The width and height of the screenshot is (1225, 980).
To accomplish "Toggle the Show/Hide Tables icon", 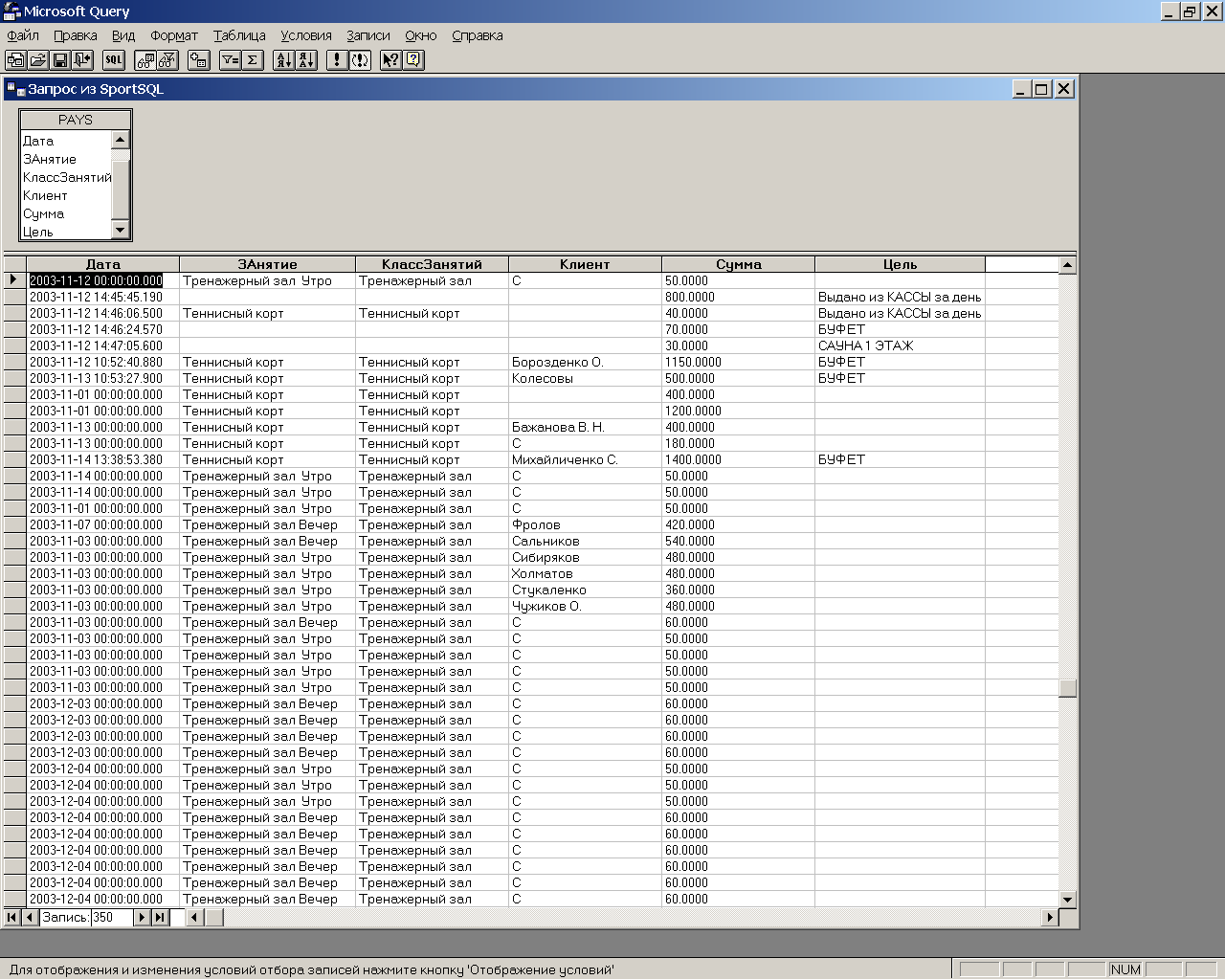I will click(x=145, y=60).
